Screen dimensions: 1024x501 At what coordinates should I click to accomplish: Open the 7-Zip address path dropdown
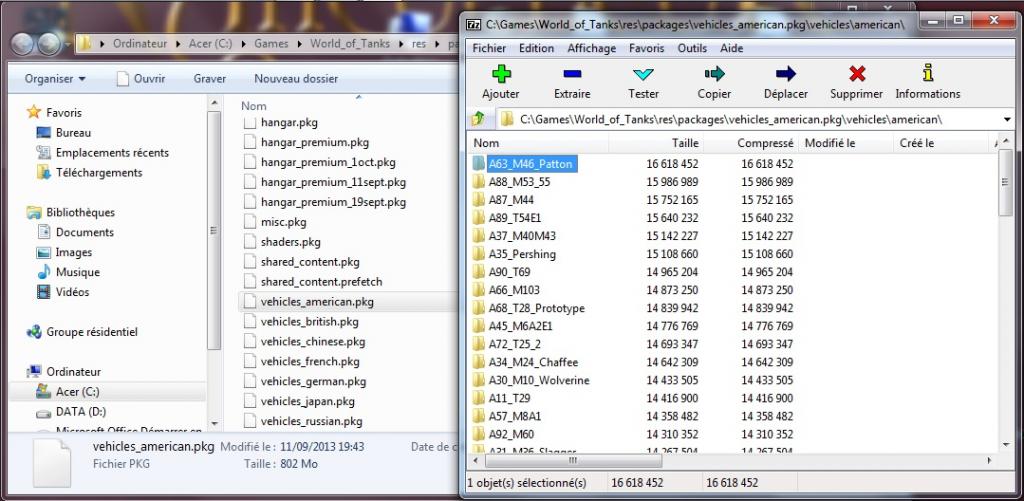click(1005, 119)
